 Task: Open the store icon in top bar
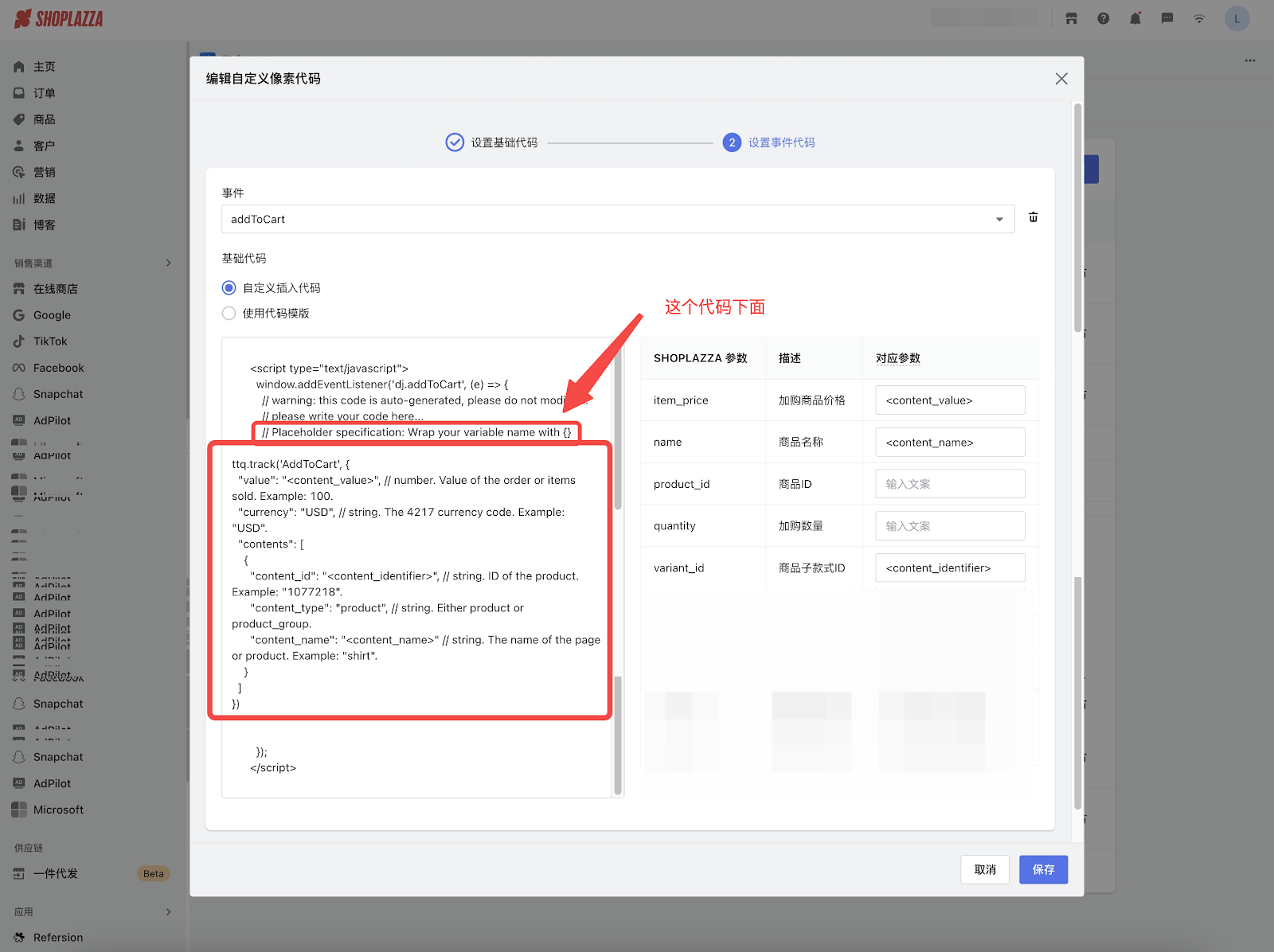1072,18
